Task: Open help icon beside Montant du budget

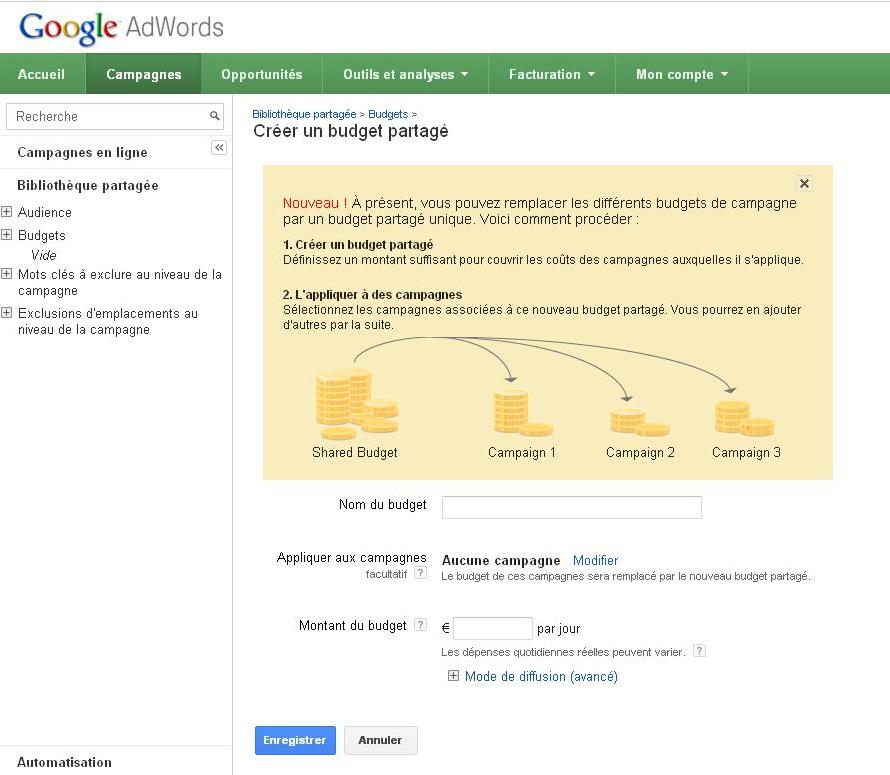Action: pos(420,625)
